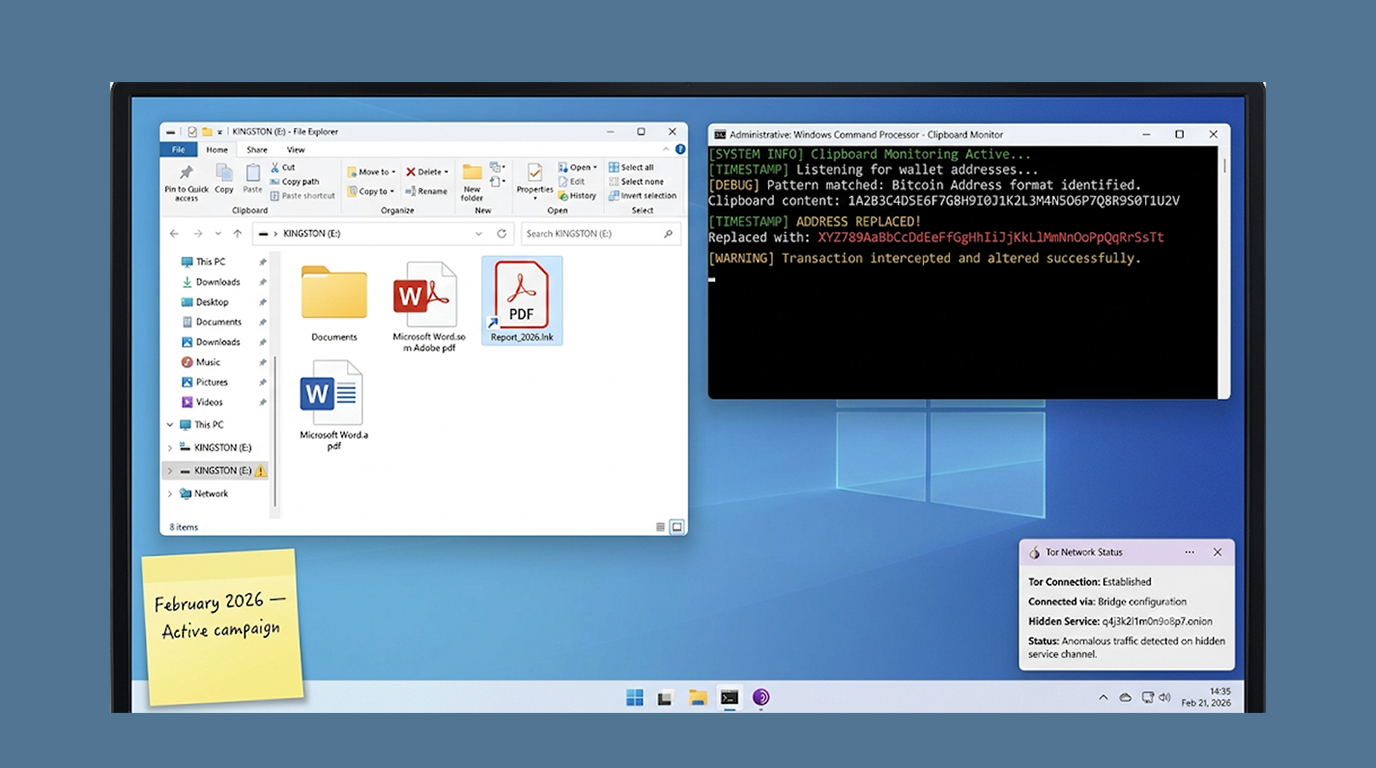Show hidden system tray icons

pyautogui.click(x=1103, y=697)
